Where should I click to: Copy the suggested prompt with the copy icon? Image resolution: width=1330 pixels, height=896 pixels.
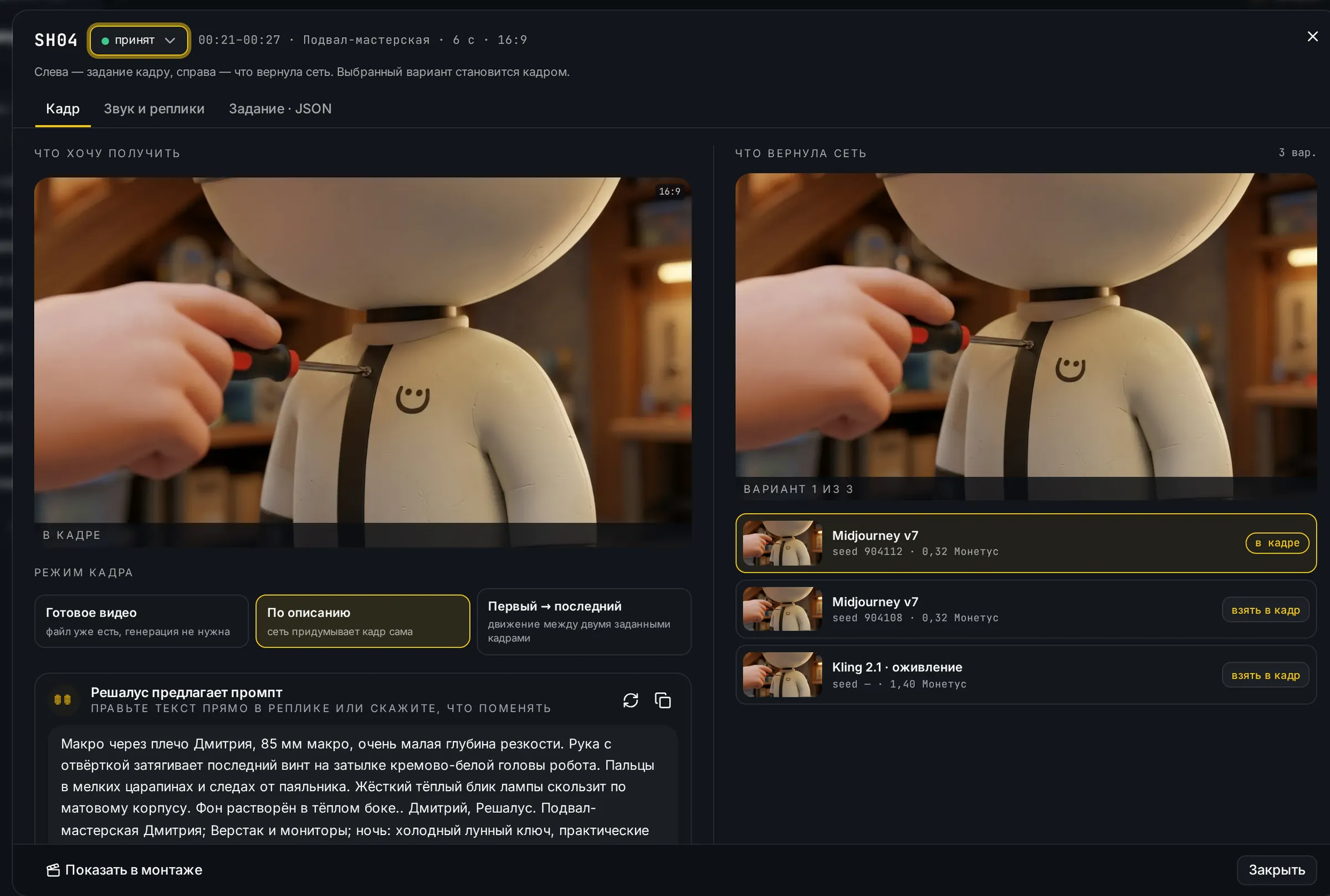(662, 700)
